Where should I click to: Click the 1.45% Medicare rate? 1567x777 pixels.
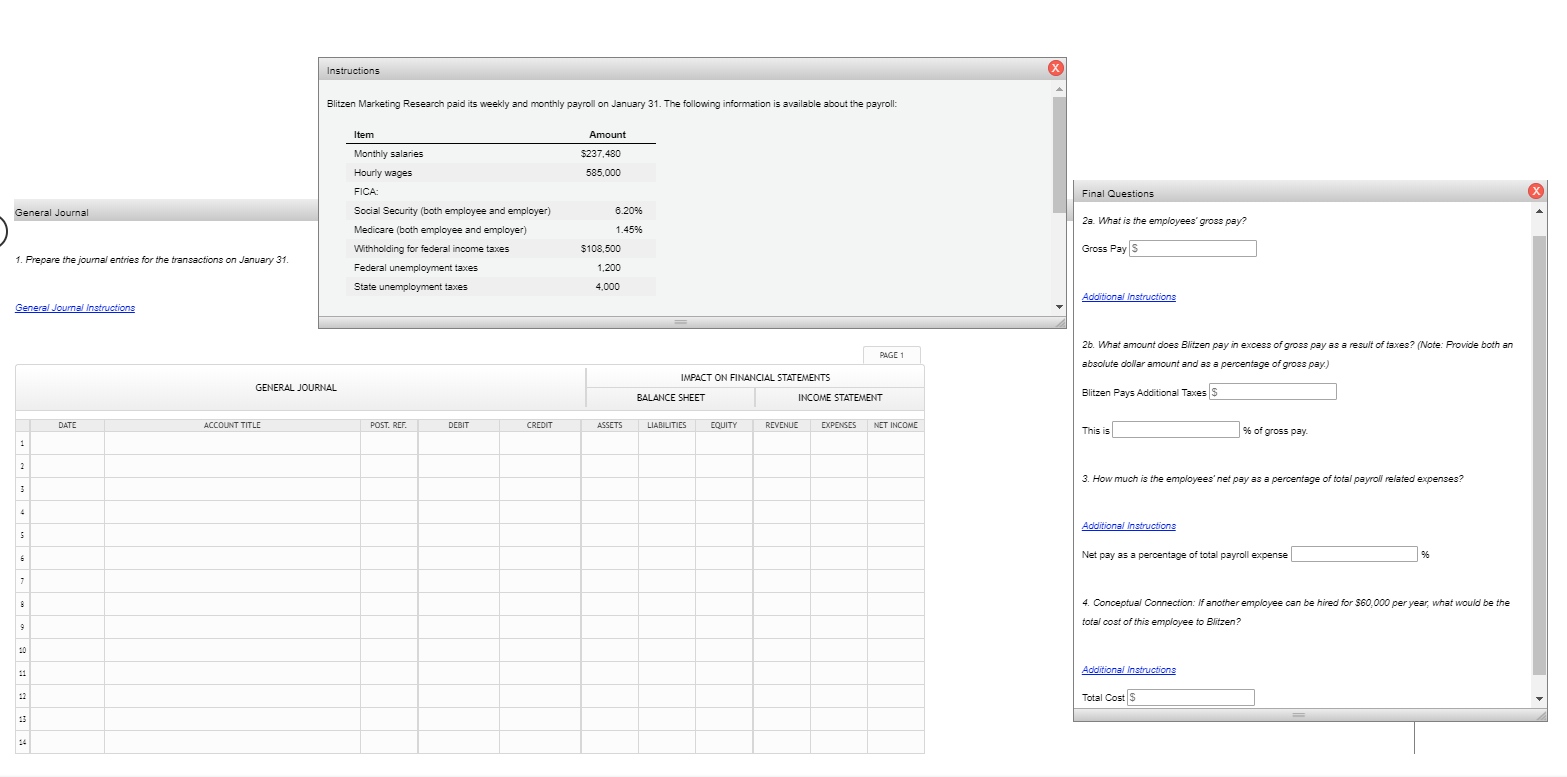628,230
